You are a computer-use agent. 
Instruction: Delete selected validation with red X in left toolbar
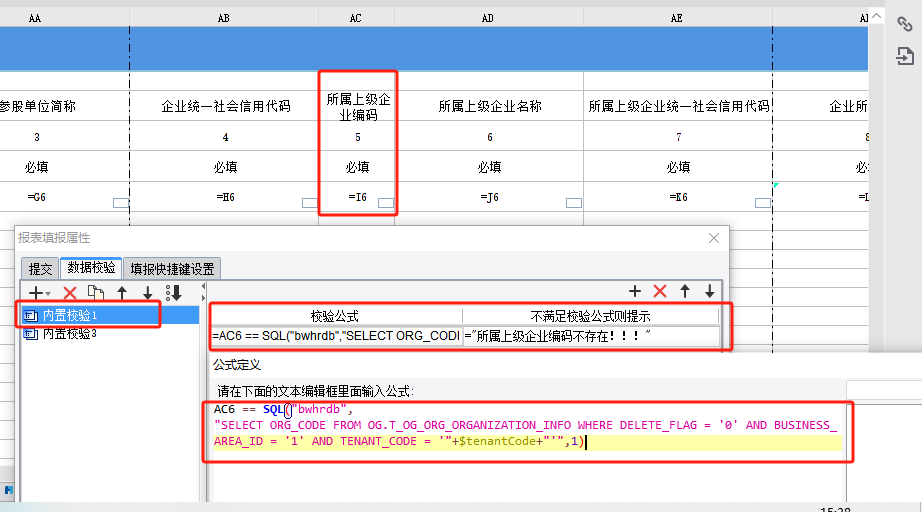(70, 293)
